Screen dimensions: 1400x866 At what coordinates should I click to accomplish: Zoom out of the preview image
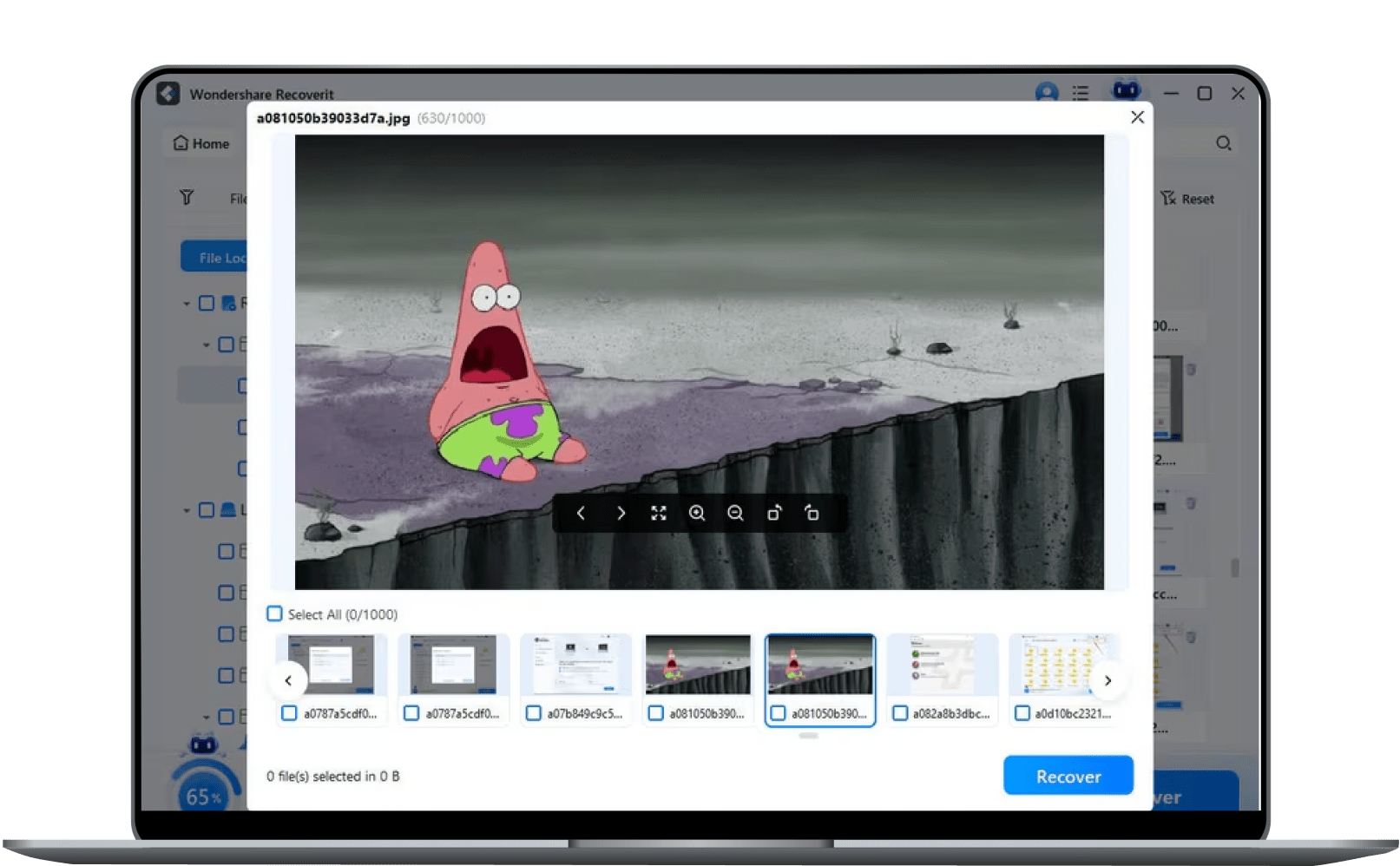(x=735, y=513)
